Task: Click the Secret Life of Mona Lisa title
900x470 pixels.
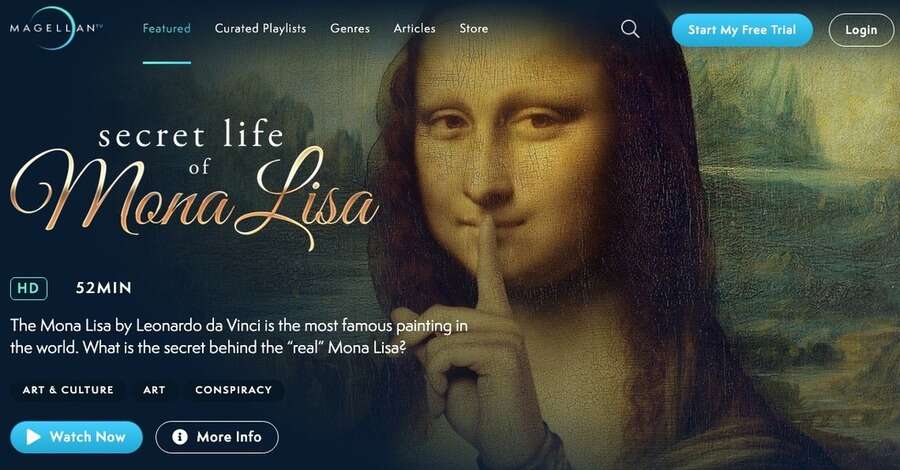Action: coord(194,184)
